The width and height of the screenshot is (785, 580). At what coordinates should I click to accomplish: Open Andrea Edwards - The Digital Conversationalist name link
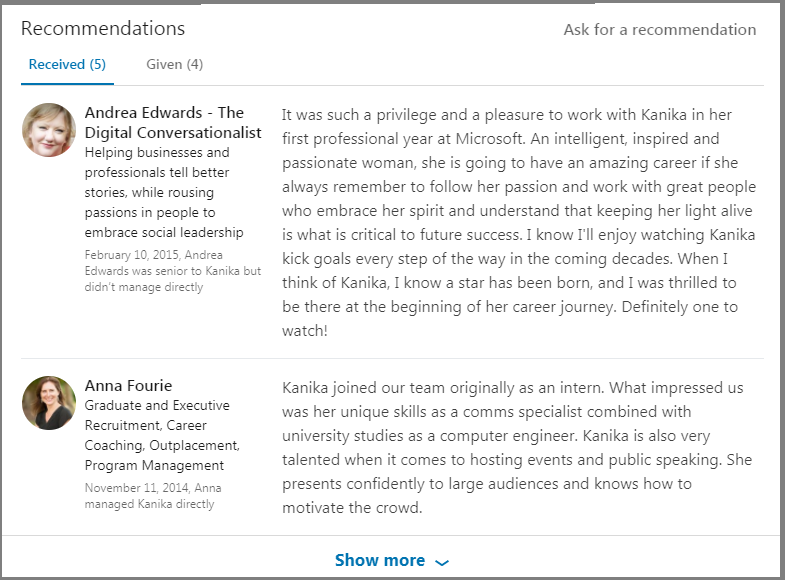172,122
